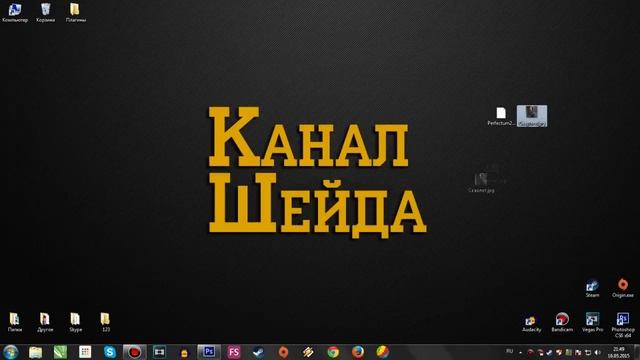Open the Steam system tray icon
This screenshot has width=640, height=360.
click(x=549, y=352)
